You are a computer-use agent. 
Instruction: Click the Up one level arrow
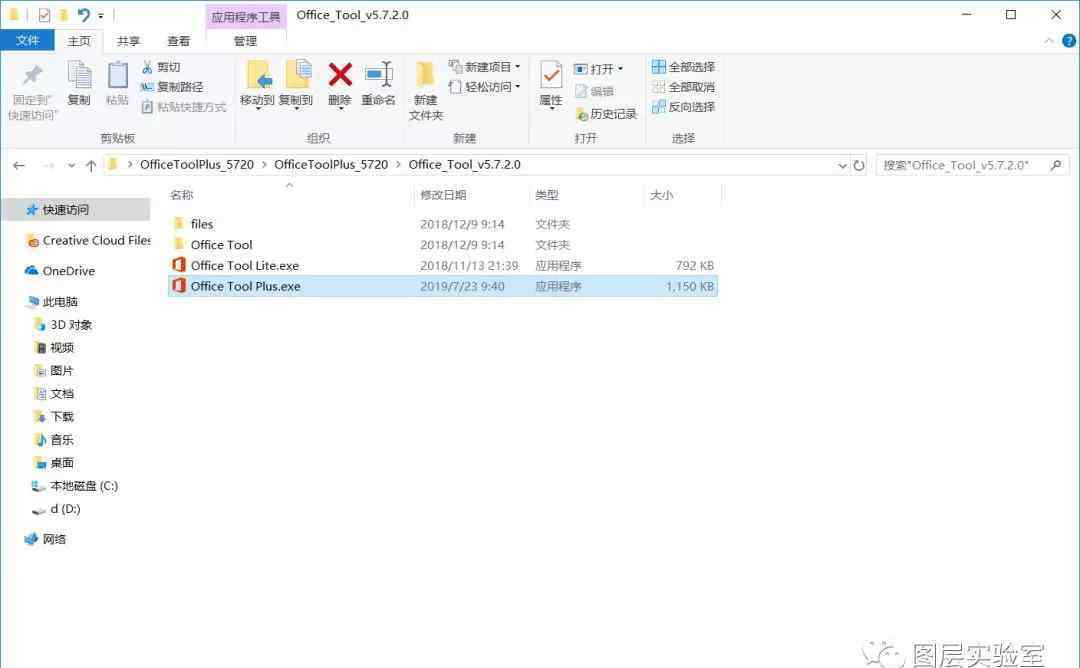(x=91, y=165)
